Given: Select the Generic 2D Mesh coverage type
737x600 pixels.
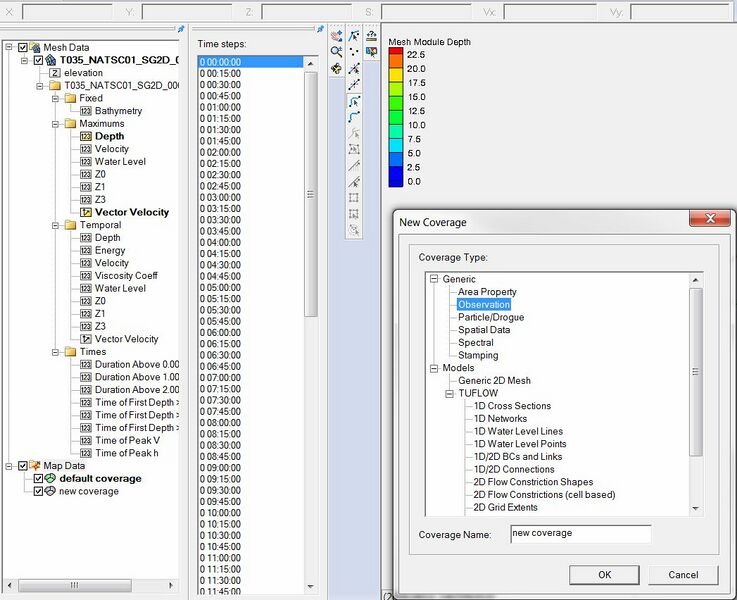Looking at the screenshot, I should pos(494,381).
